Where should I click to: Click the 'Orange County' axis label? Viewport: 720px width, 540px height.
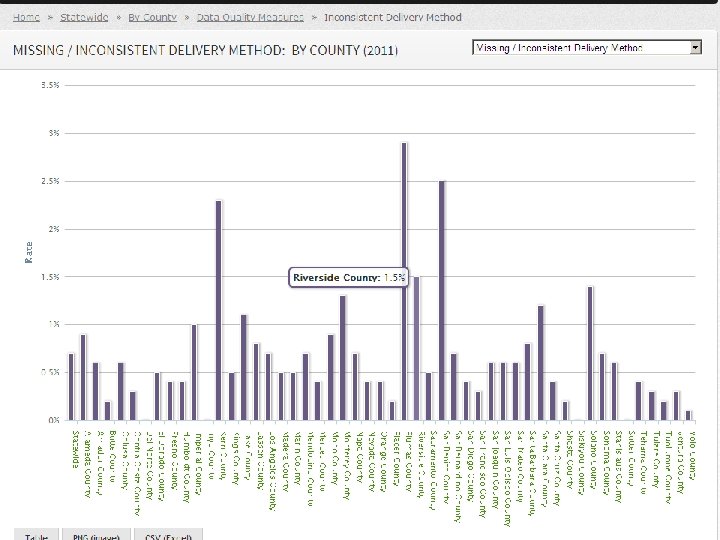(x=383, y=462)
